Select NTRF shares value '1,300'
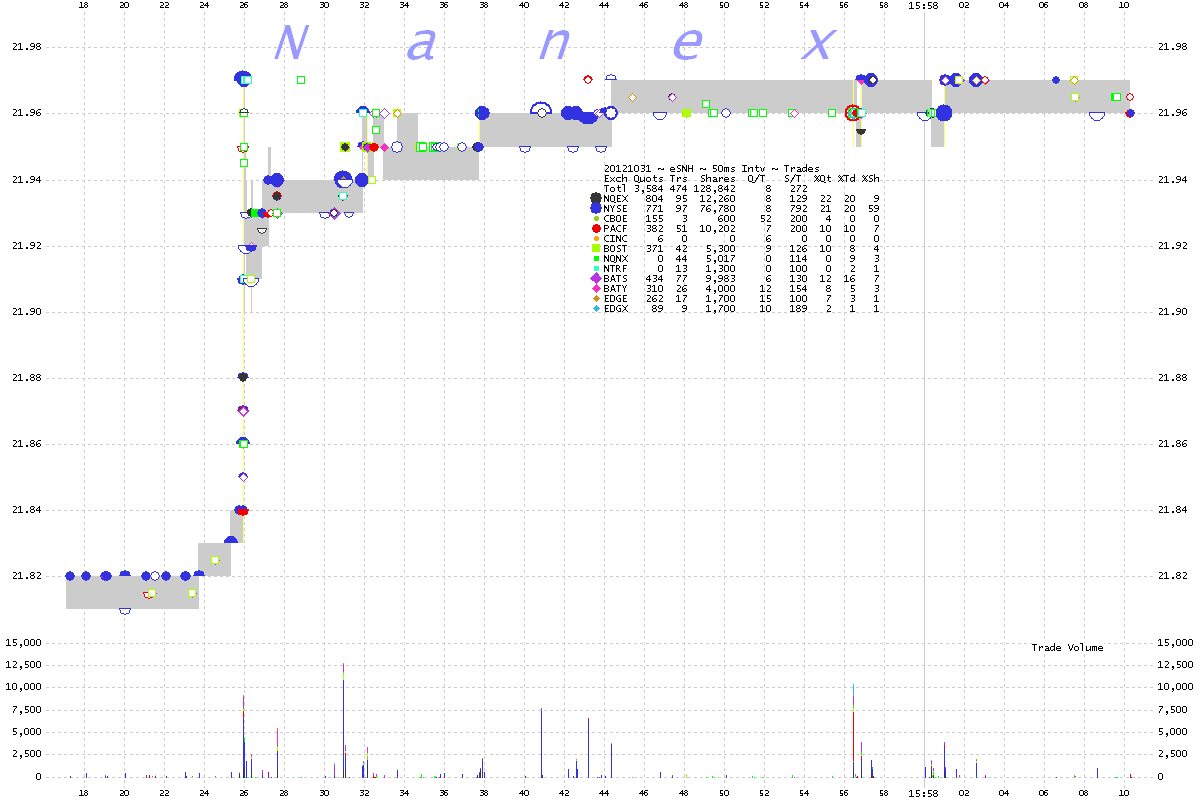Viewport: 1200px width, 800px height. pyautogui.click(x=720, y=268)
